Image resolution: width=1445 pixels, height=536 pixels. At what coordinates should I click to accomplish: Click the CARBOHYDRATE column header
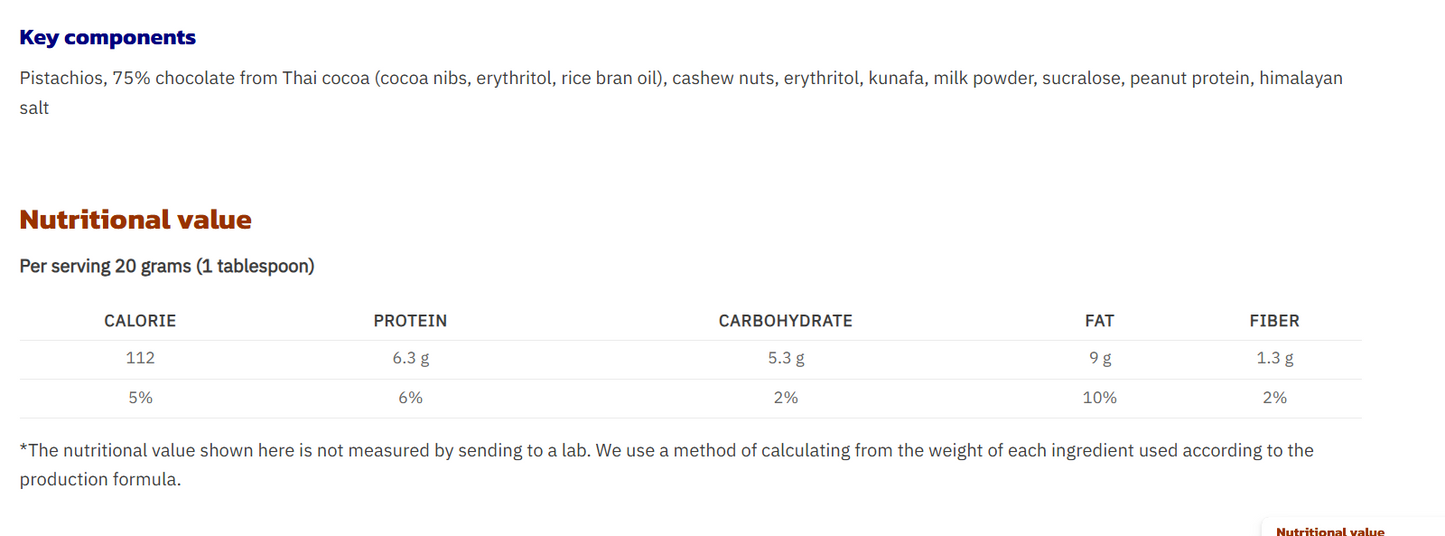(785, 321)
